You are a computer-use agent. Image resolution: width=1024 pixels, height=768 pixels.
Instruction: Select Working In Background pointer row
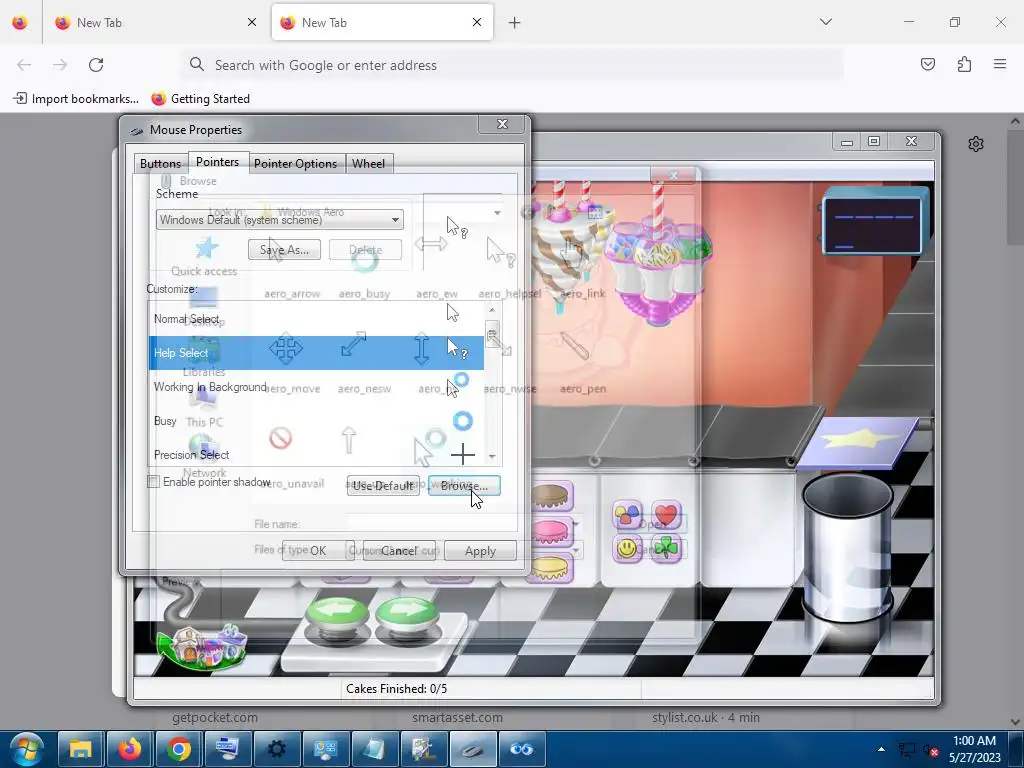[x=316, y=387]
